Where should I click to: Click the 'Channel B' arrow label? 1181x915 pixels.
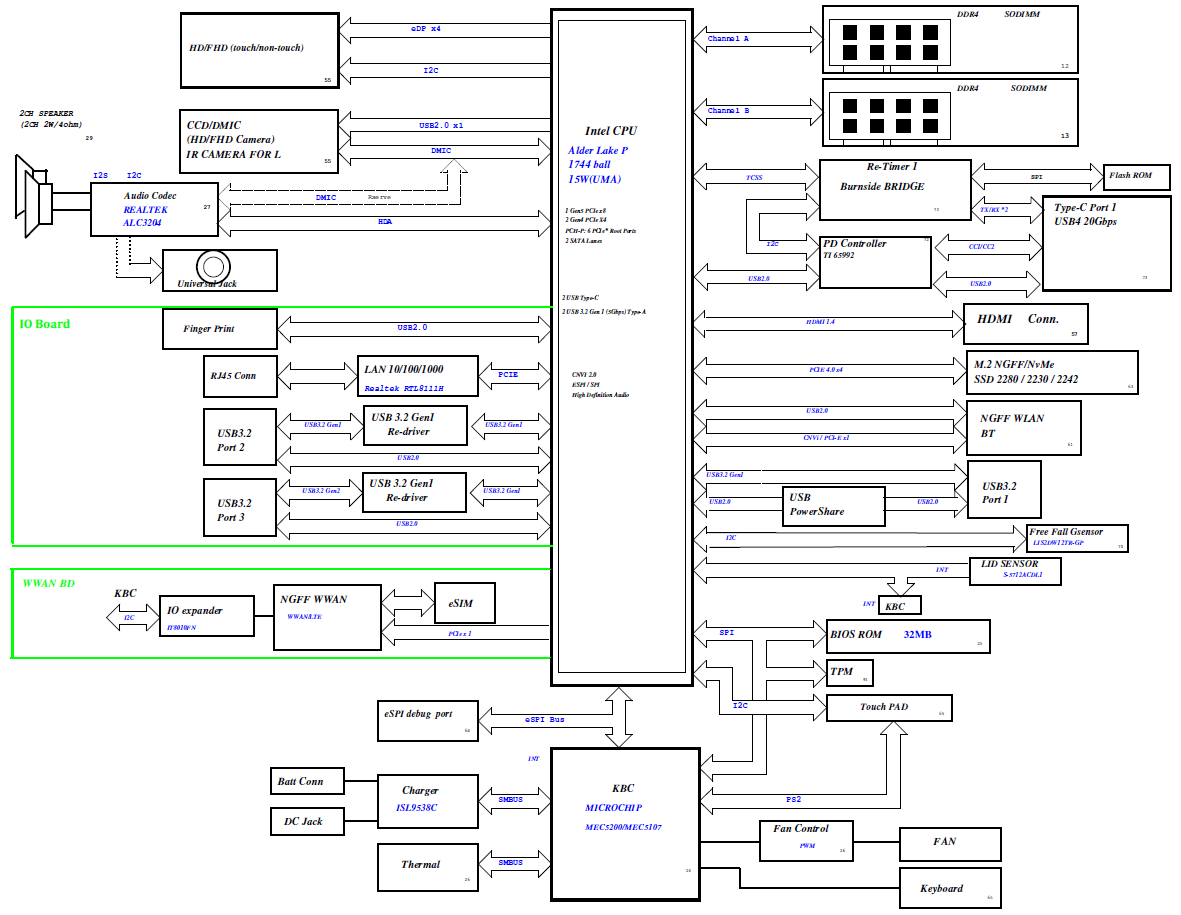click(x=728, y=111)
